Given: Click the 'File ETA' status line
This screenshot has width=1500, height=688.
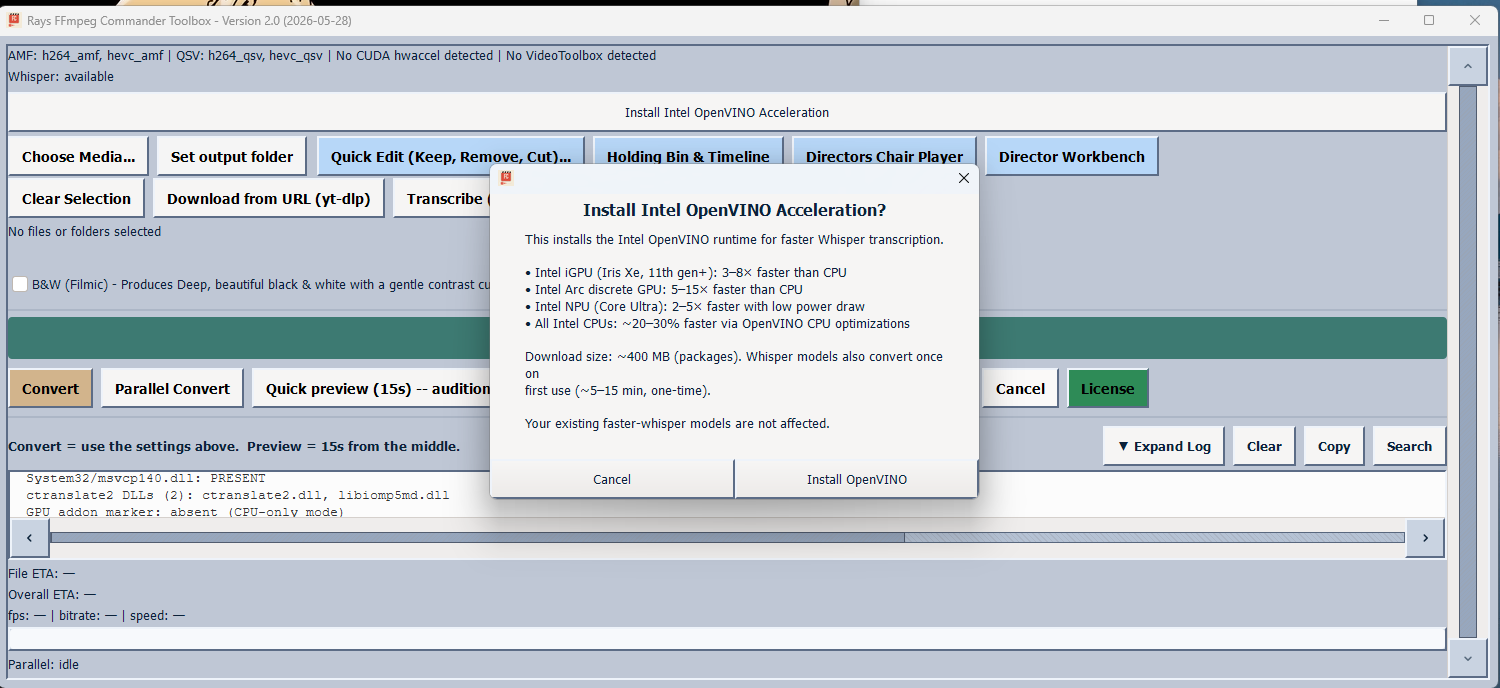Looking at the screenshot, I should [x=41, y=573].
